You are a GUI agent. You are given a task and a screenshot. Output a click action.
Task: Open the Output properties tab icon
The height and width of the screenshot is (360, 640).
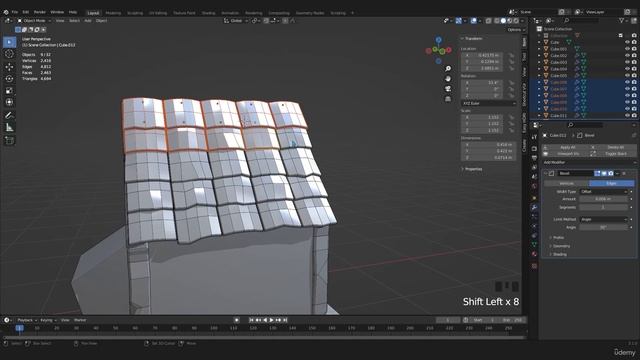(534, 158)
